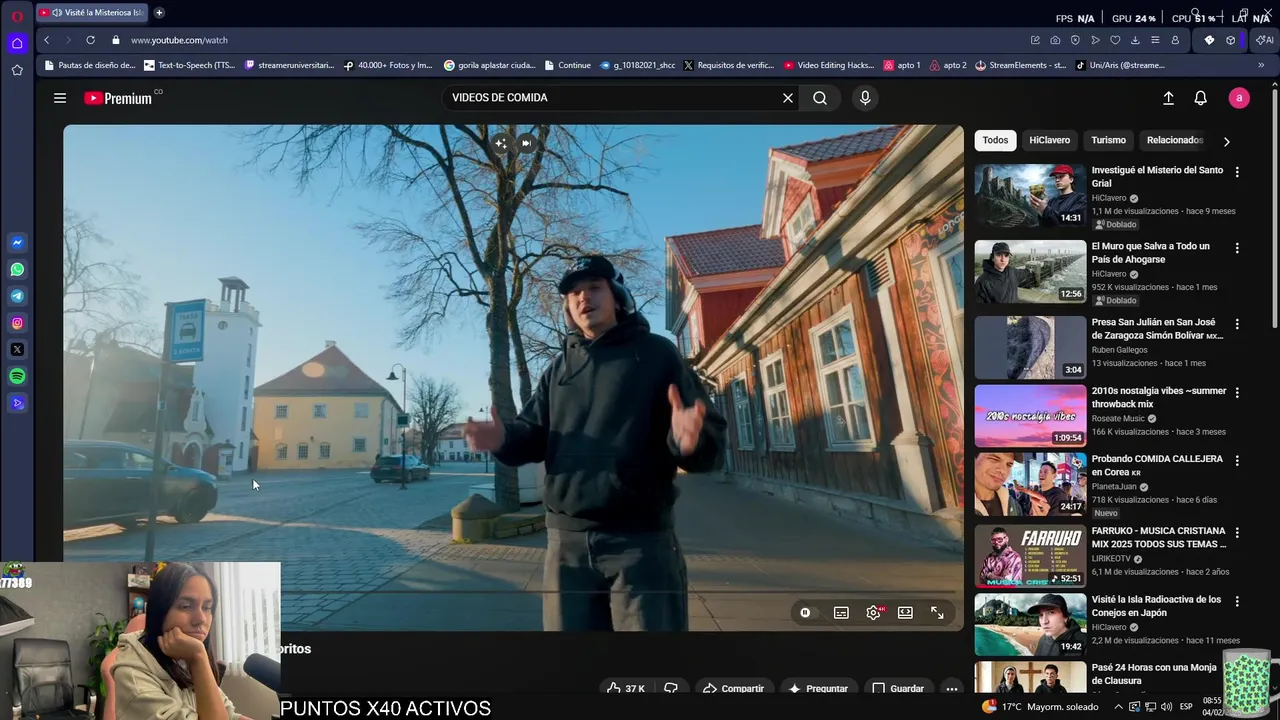Open Telegram in Opera sidebar
Screen dimensions: 1280x720
(17, 296)
